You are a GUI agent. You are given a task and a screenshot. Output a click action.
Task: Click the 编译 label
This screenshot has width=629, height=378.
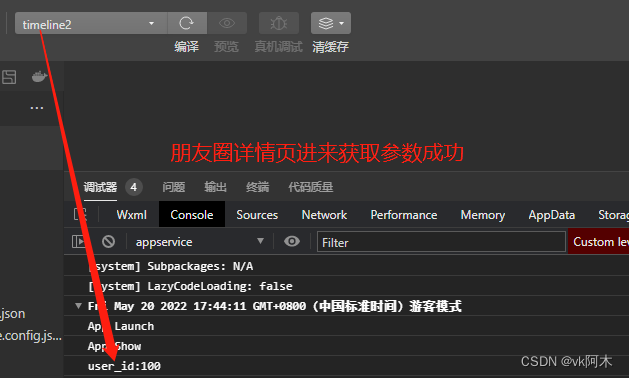tap(187, 47)
